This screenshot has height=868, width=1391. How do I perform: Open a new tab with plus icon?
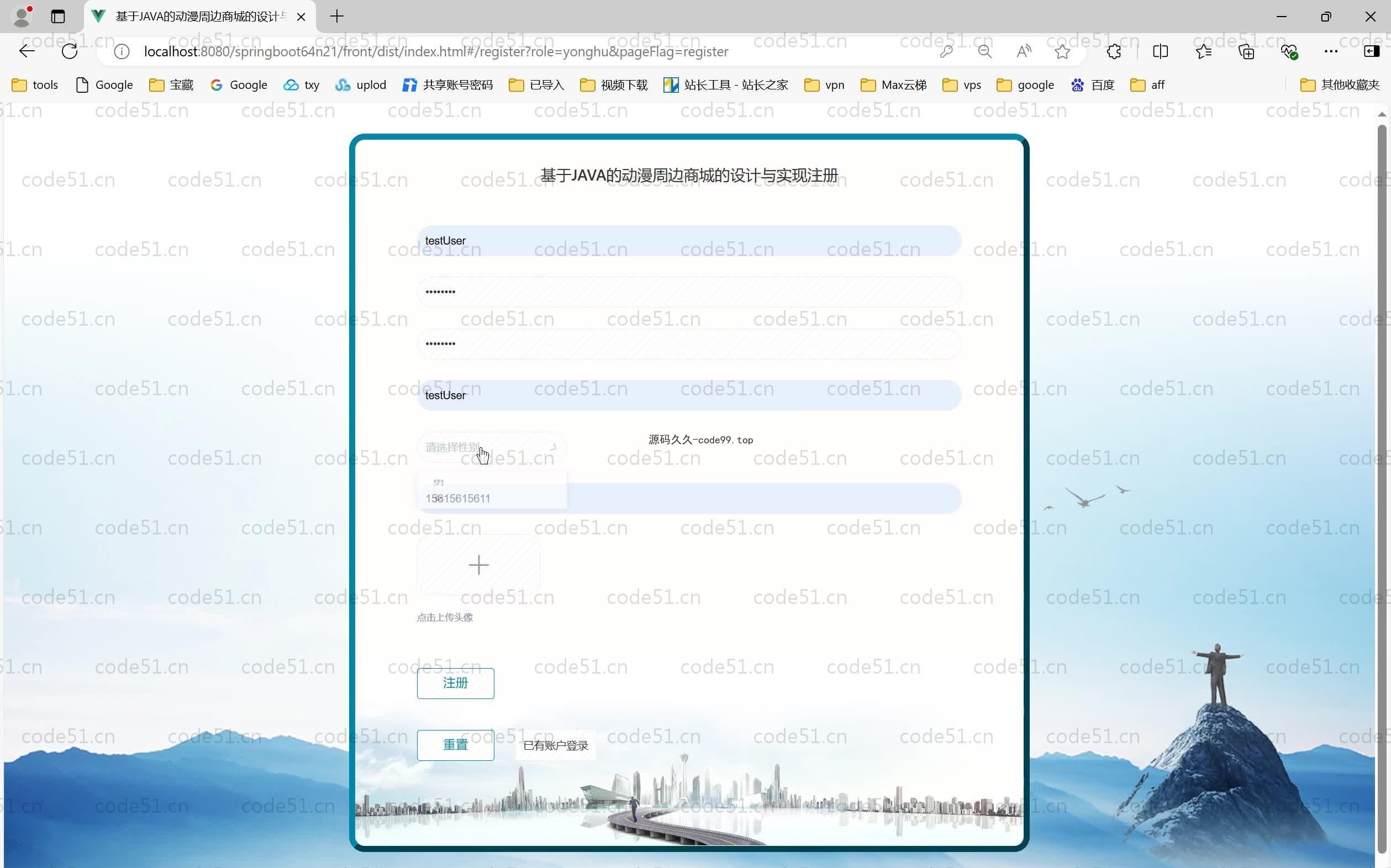pos(337,16)
